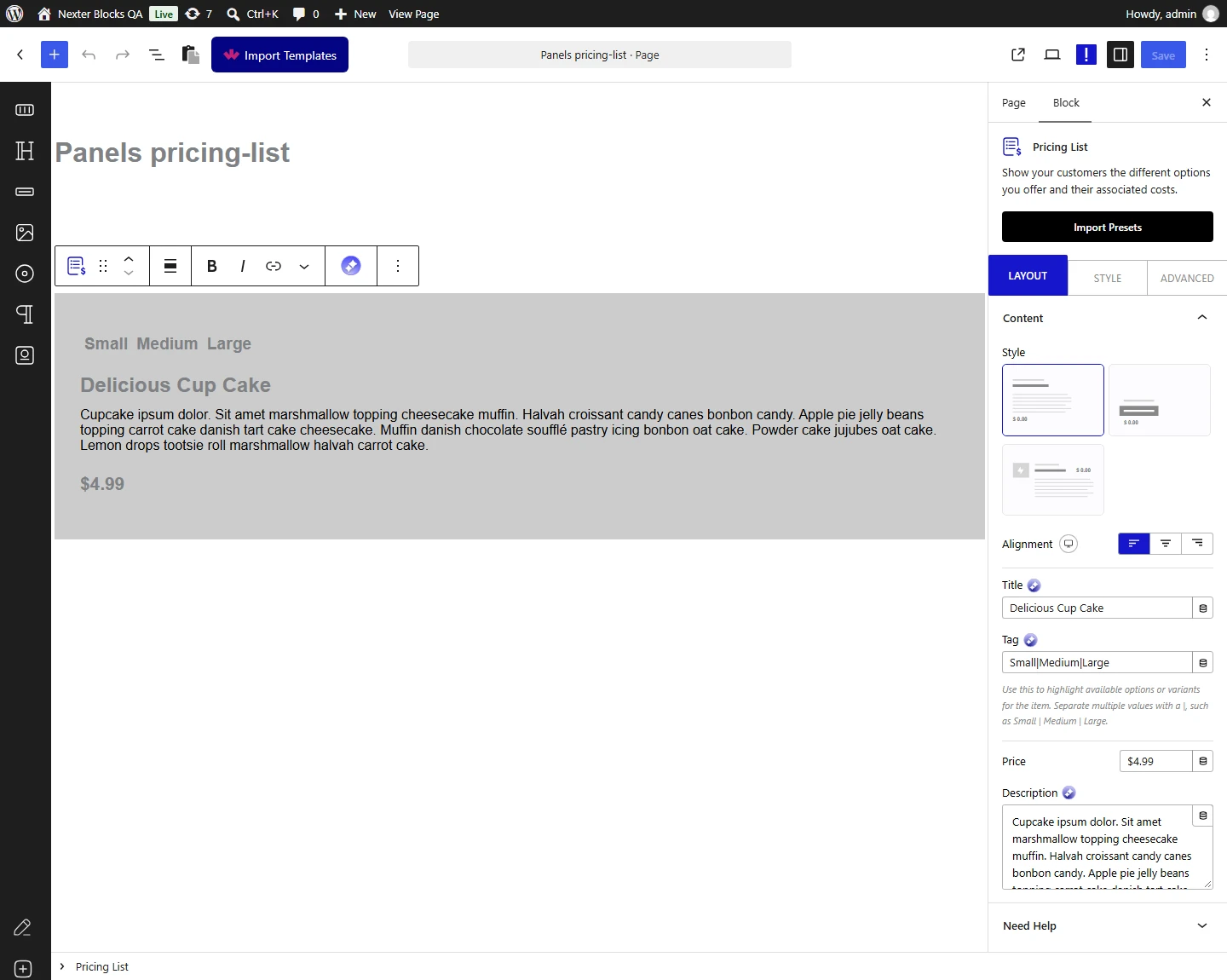This screenshot has height=980, width=1227.
Task: Toggle italic formatting
Action: click(x=243, y=266)
